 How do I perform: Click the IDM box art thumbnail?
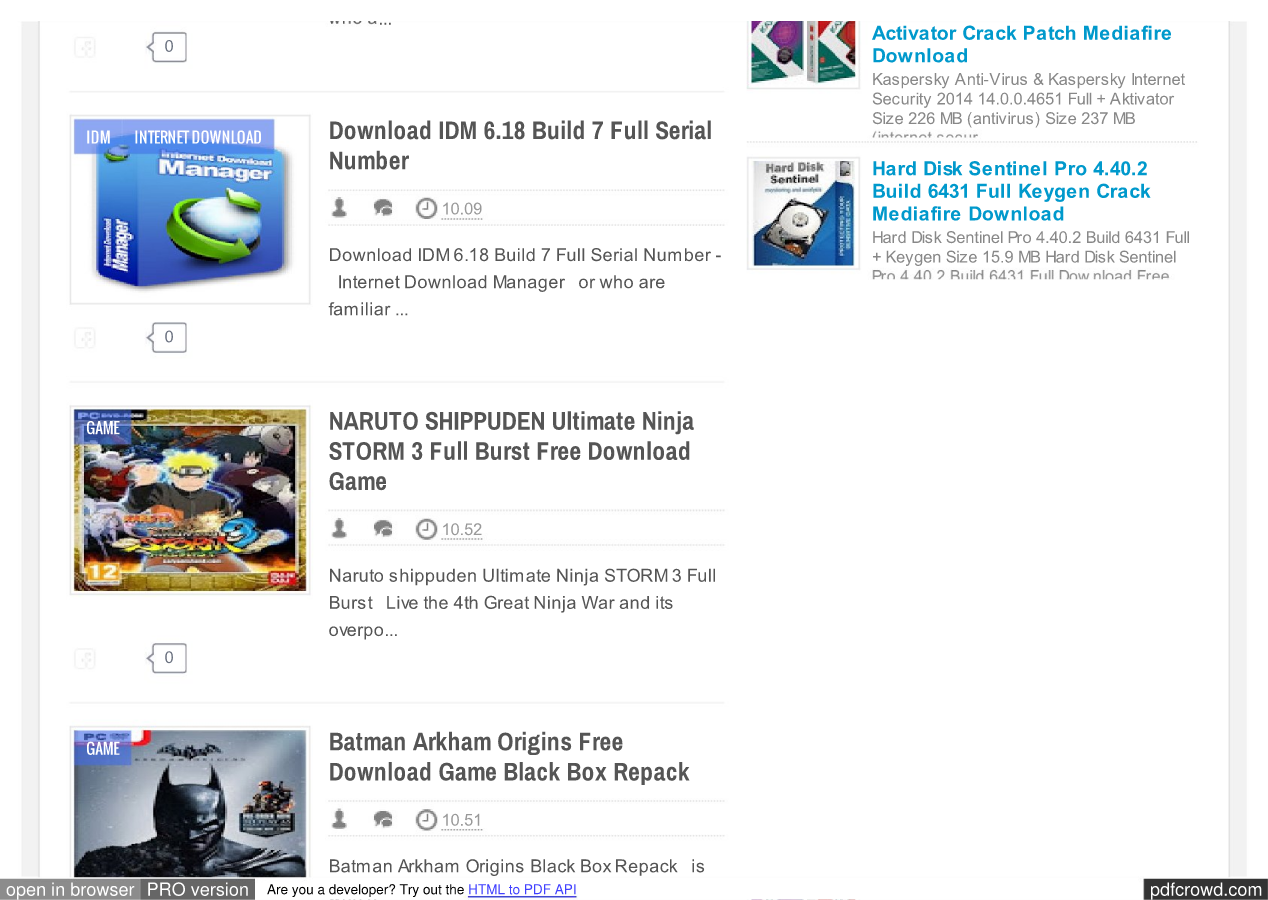tap(190, 210)
